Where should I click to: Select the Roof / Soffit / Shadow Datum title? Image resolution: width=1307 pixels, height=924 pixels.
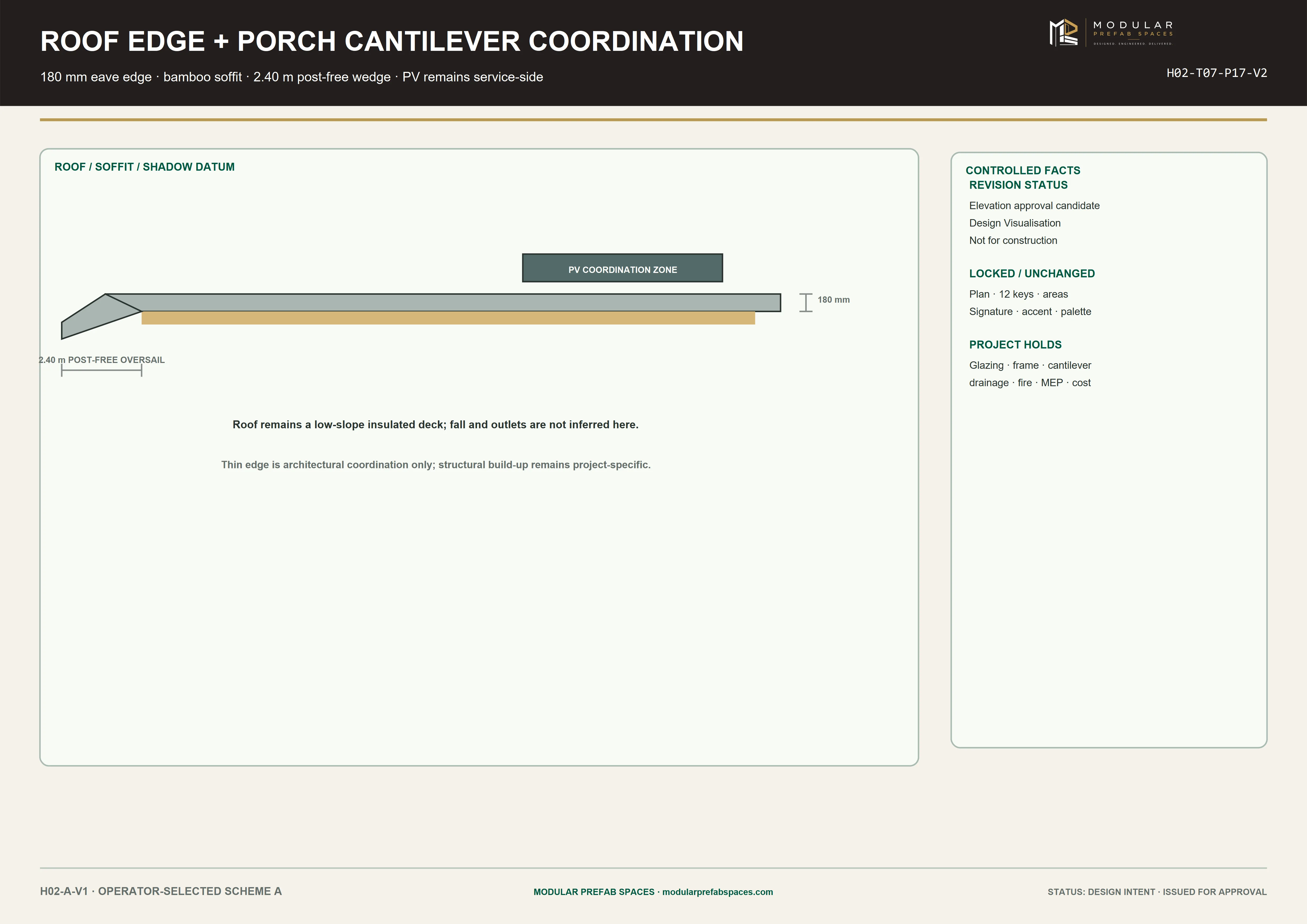point(145,167)
